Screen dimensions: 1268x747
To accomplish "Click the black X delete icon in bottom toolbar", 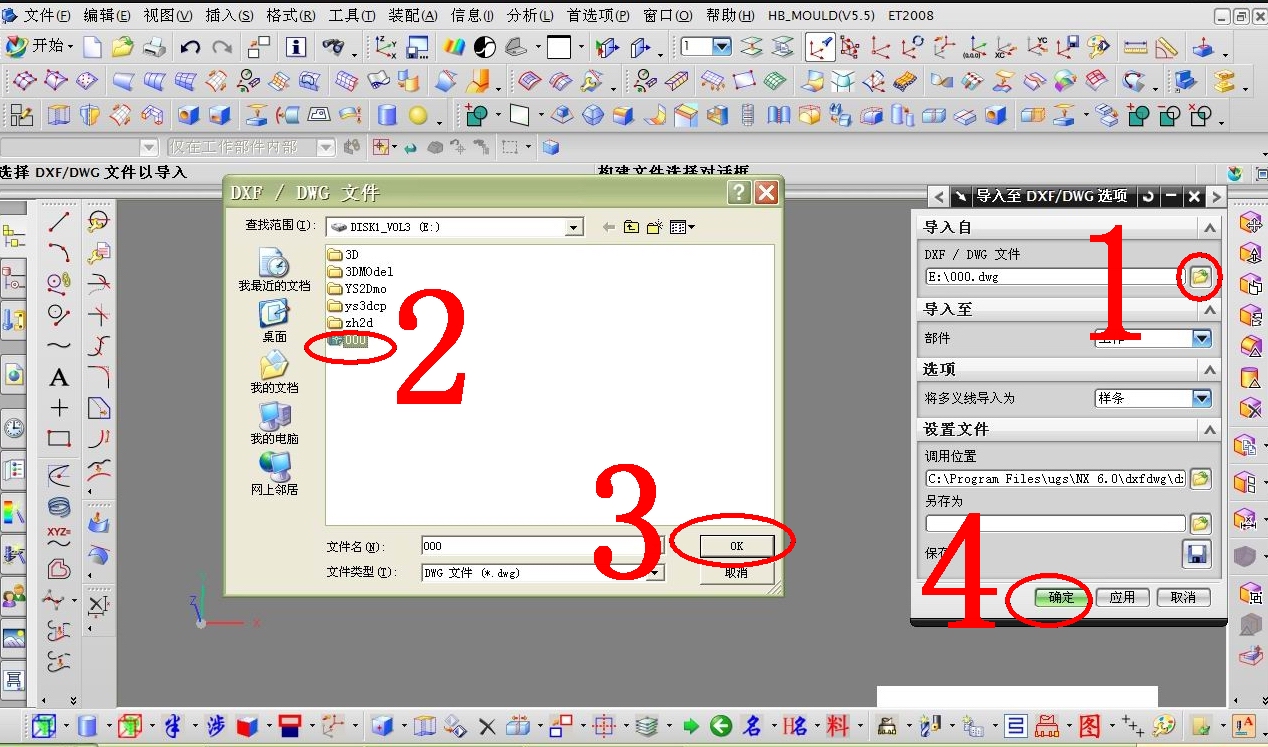I will click(x=487, y=726).
